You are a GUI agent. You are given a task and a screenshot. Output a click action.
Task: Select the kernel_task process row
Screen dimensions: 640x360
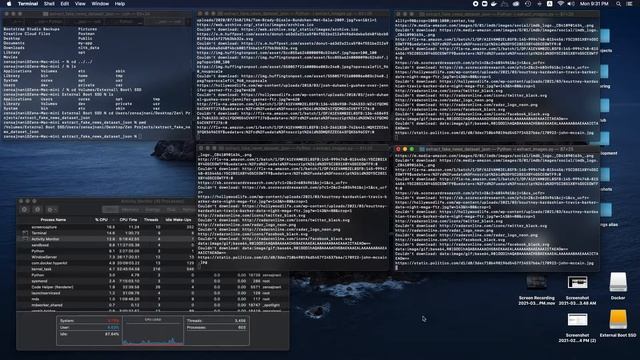pos(107,269)
